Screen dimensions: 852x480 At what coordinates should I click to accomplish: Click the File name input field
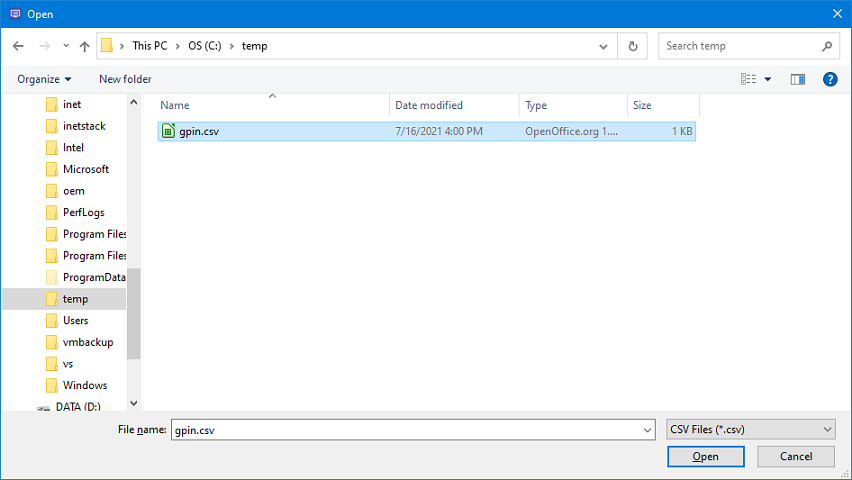(410, 429)
